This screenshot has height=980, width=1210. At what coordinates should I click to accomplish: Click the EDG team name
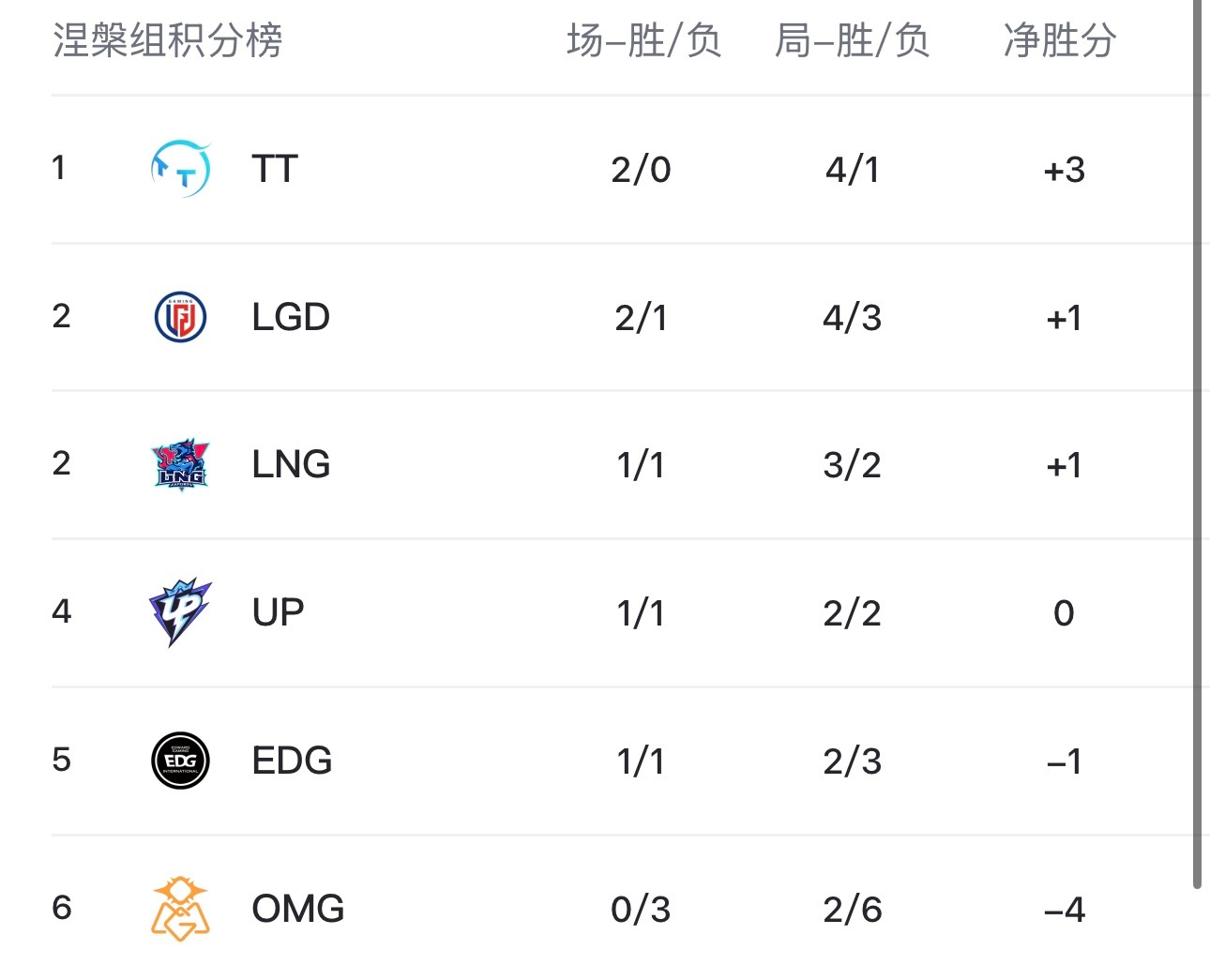292,761
